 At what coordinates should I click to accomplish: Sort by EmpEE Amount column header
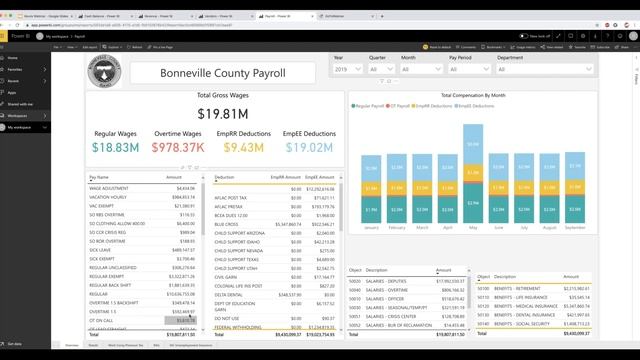click(x=320, y=177)
